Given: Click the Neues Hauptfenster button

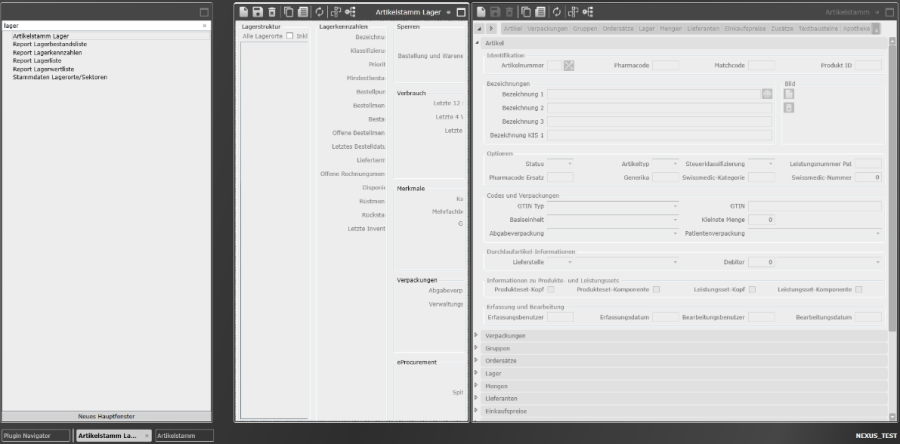Looking at the screenshot, I should (x=106, y=416).
